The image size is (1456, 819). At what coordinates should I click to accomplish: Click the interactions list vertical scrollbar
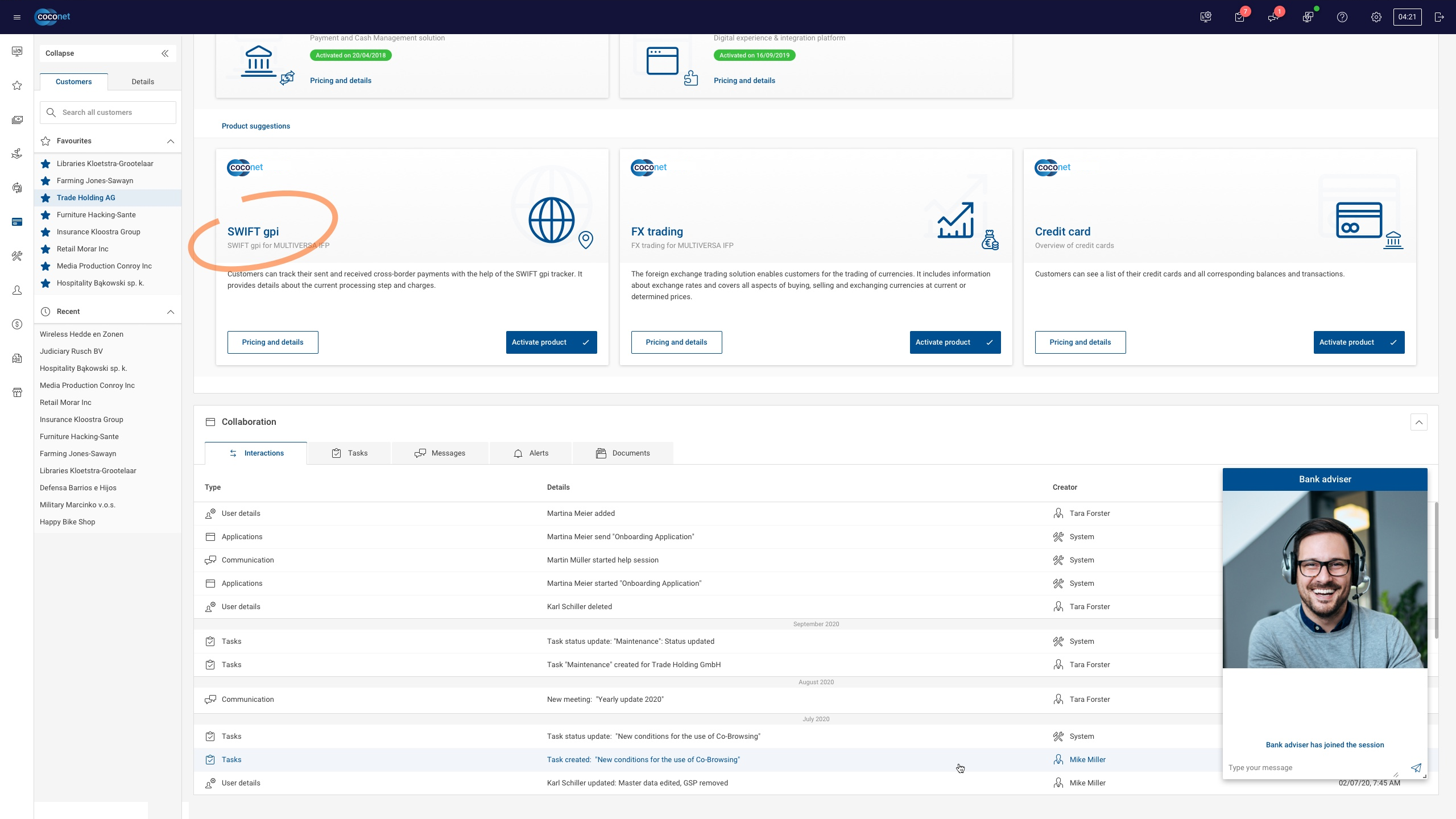point(1436,570)
